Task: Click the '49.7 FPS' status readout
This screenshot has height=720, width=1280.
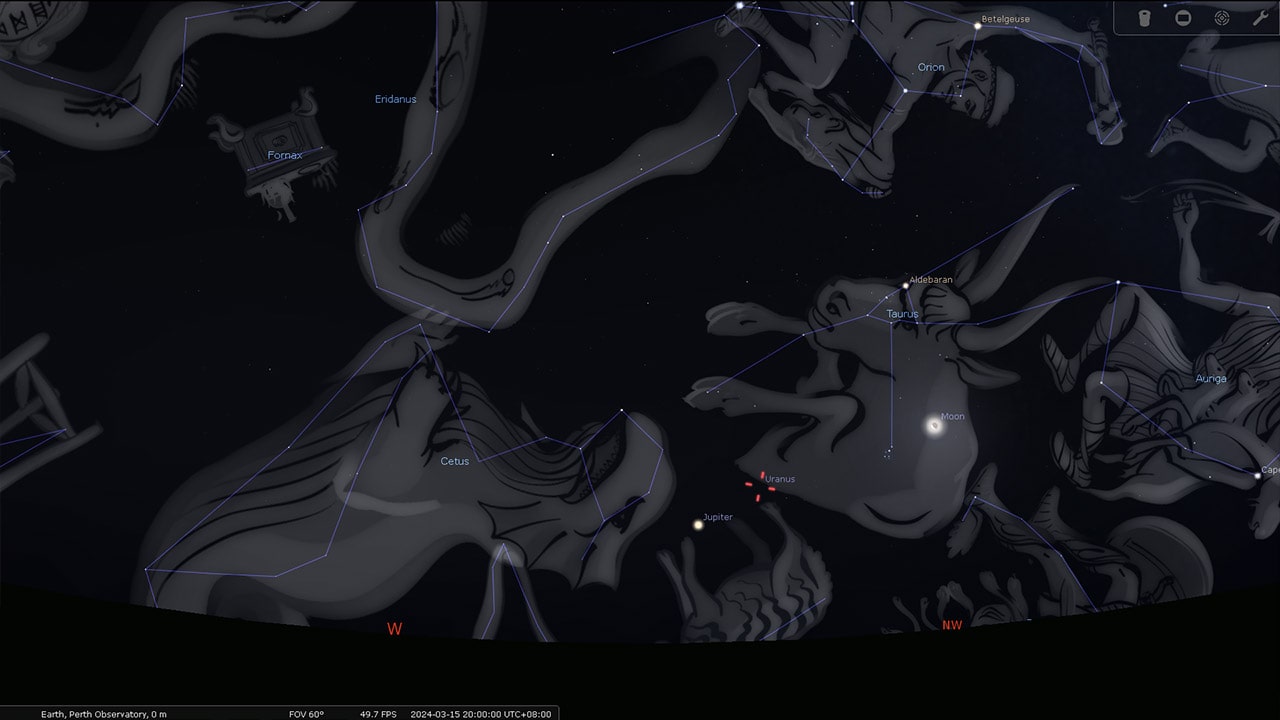Action: (x=378, y=714)
